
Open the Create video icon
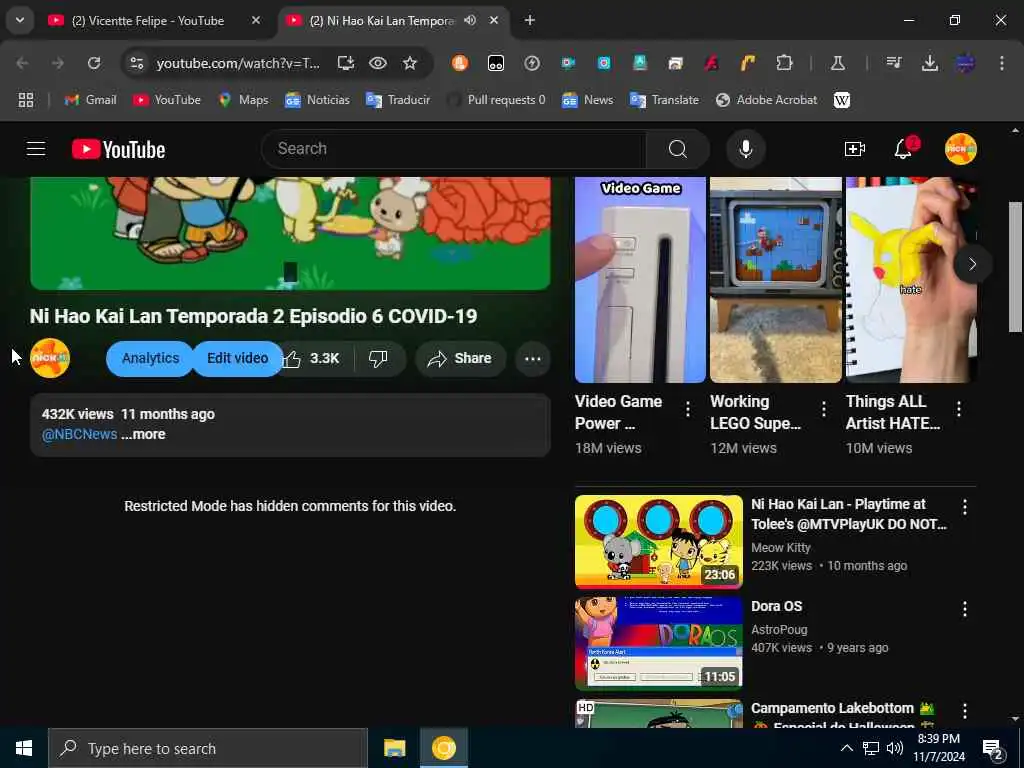click(x=854, y=150)
